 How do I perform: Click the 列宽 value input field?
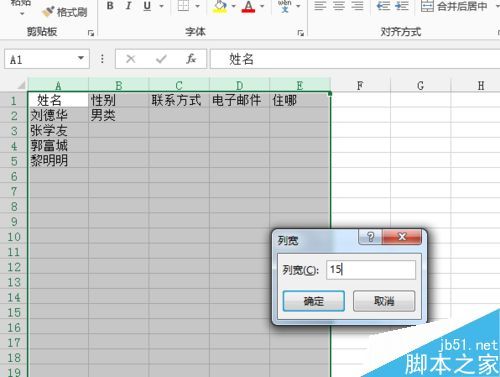pos(371,269)
